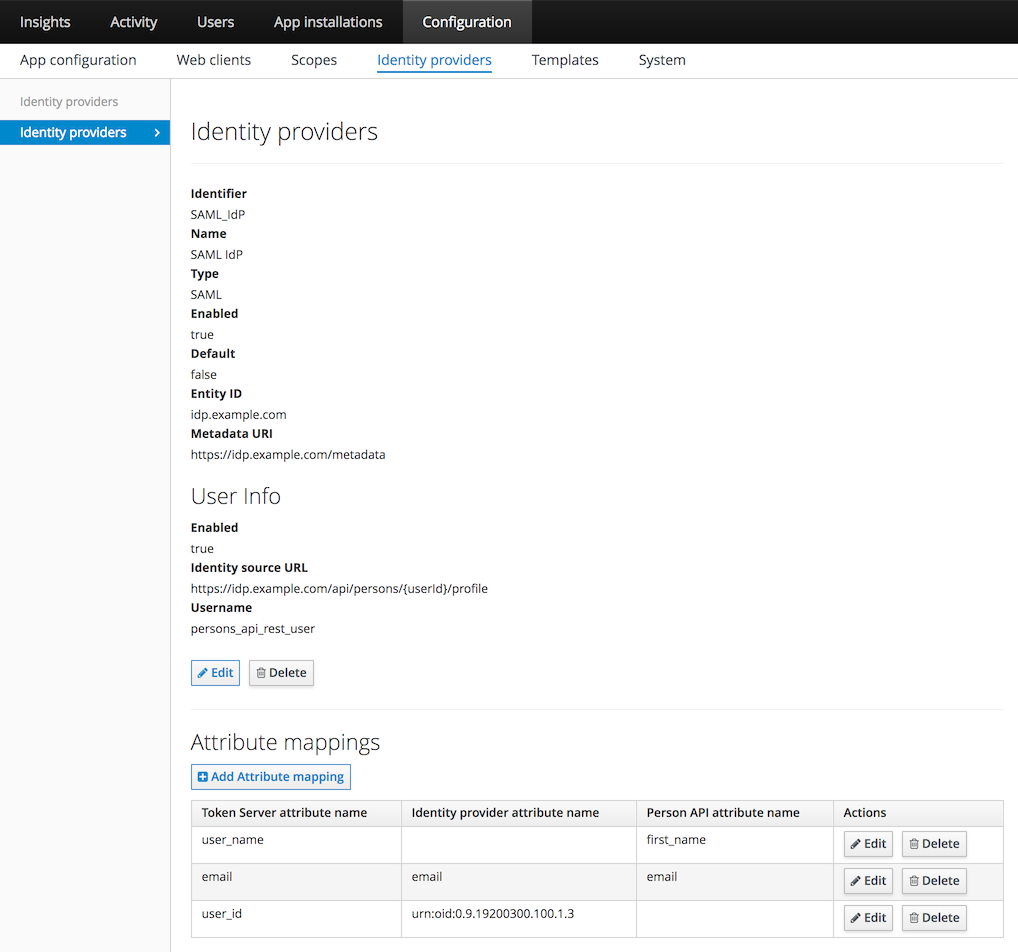Click the pencil Edit icon on email mapping row

(858, 880)
